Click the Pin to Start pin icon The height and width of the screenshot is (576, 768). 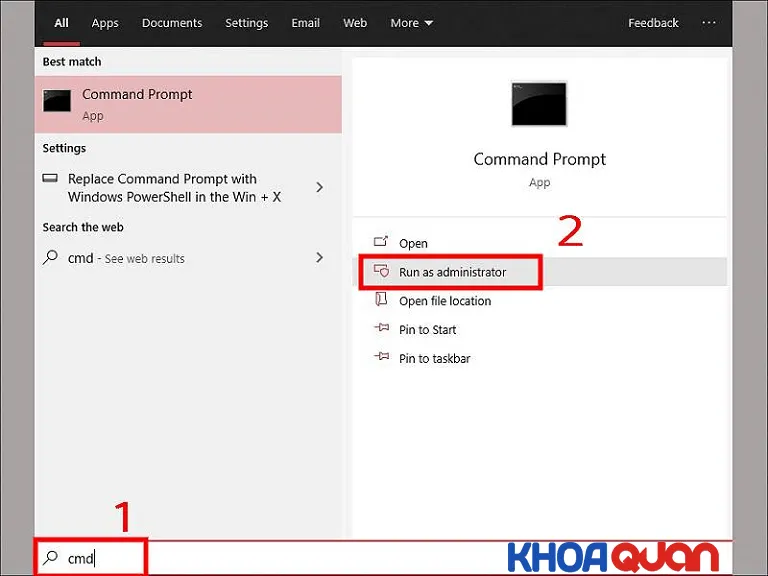382,327
